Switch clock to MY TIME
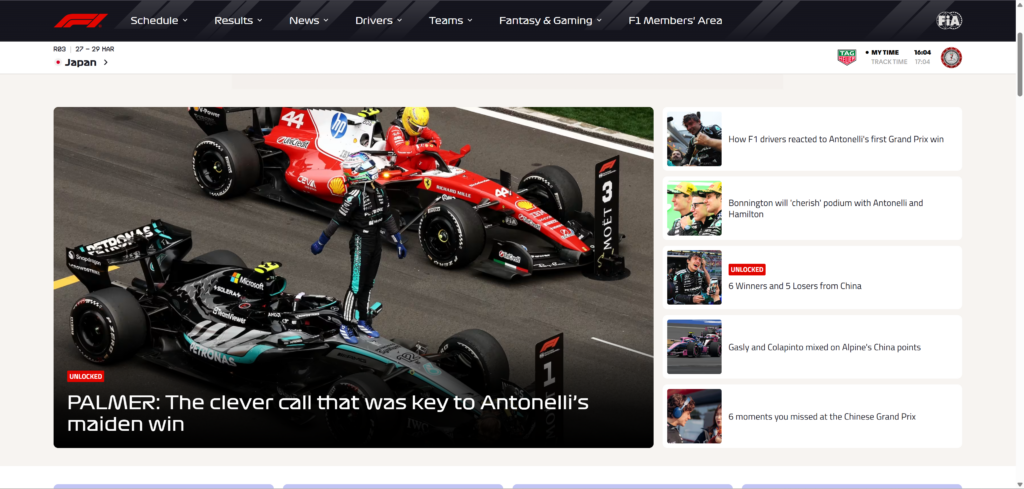The width and height of the screenshot is (1024, 489). [x=882, y=52]
